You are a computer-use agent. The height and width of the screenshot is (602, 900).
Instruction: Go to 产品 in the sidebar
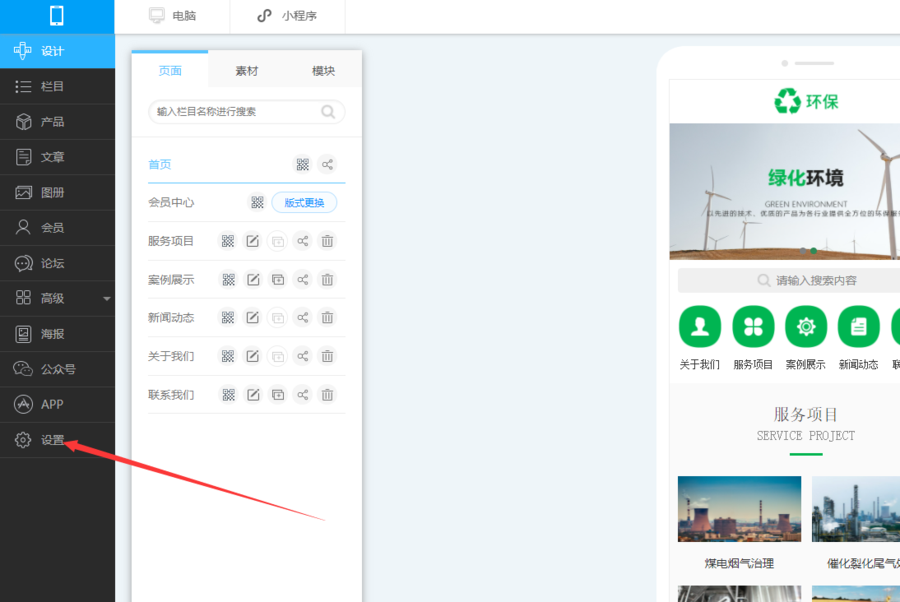tap(57, 122)
